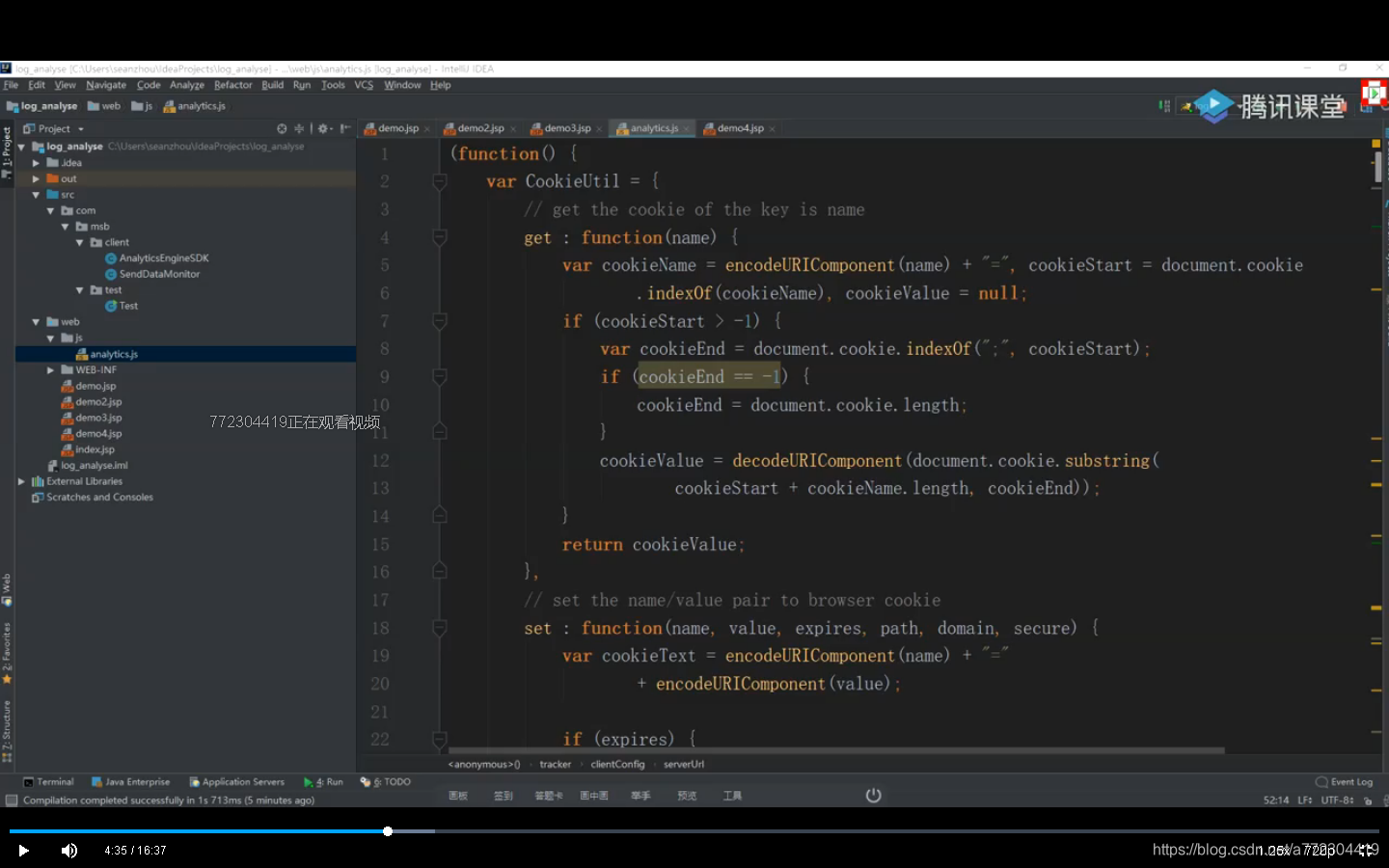Viewport: 1389px width, 868px height.
Task: Play the video
Action: (x=24, y=851)
